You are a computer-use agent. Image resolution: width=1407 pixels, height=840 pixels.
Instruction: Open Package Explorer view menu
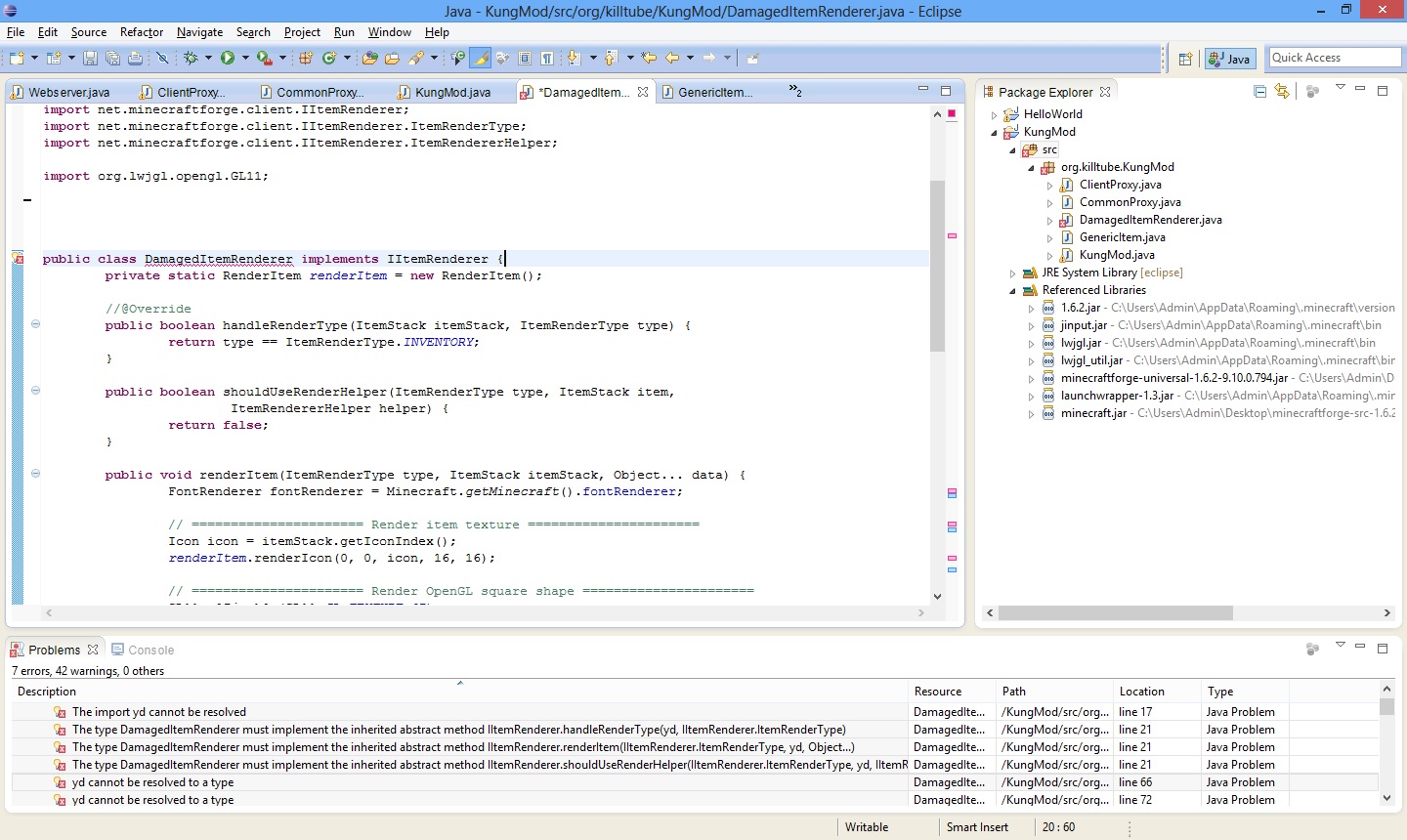point(1340,88)
